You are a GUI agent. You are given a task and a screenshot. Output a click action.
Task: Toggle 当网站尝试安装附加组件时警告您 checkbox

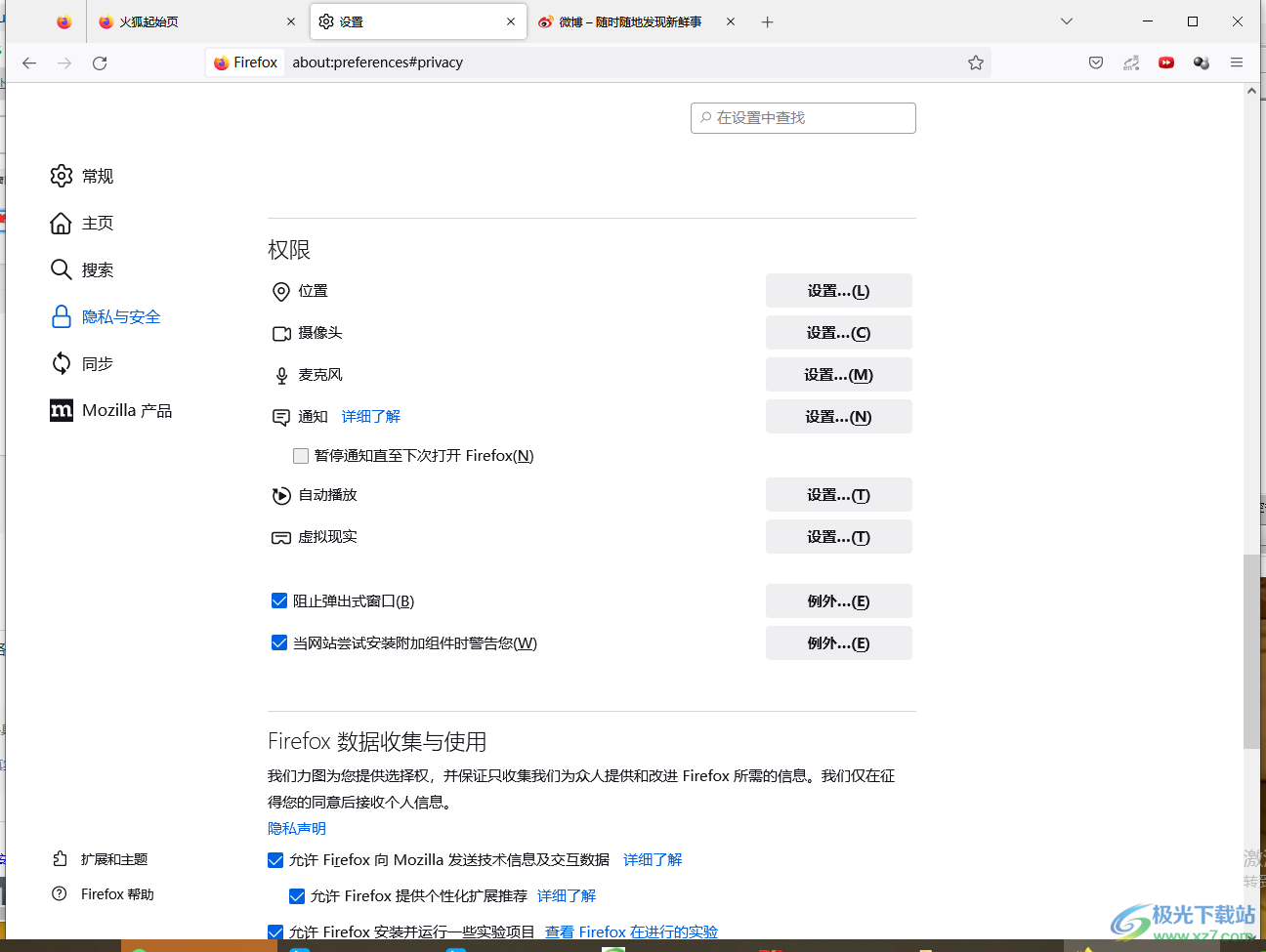(279, 643)
